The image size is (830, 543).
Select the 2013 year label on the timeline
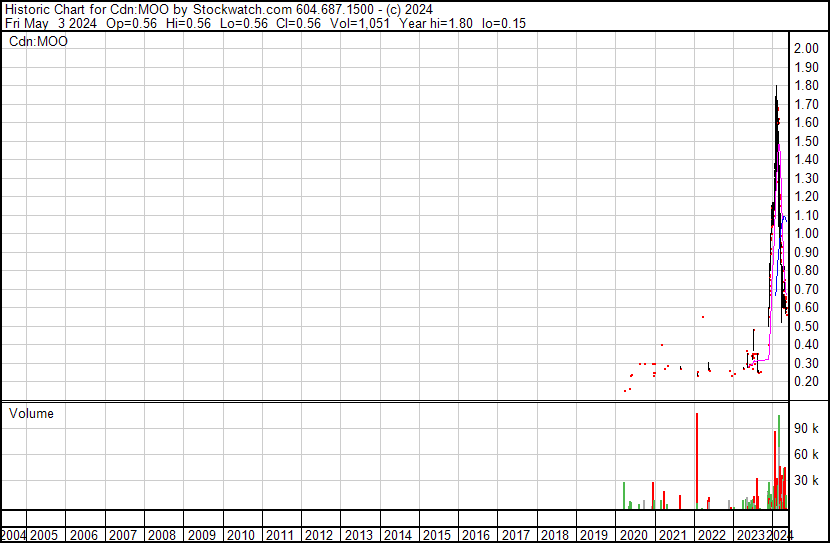pyautogui.click(x=359, y=536)
